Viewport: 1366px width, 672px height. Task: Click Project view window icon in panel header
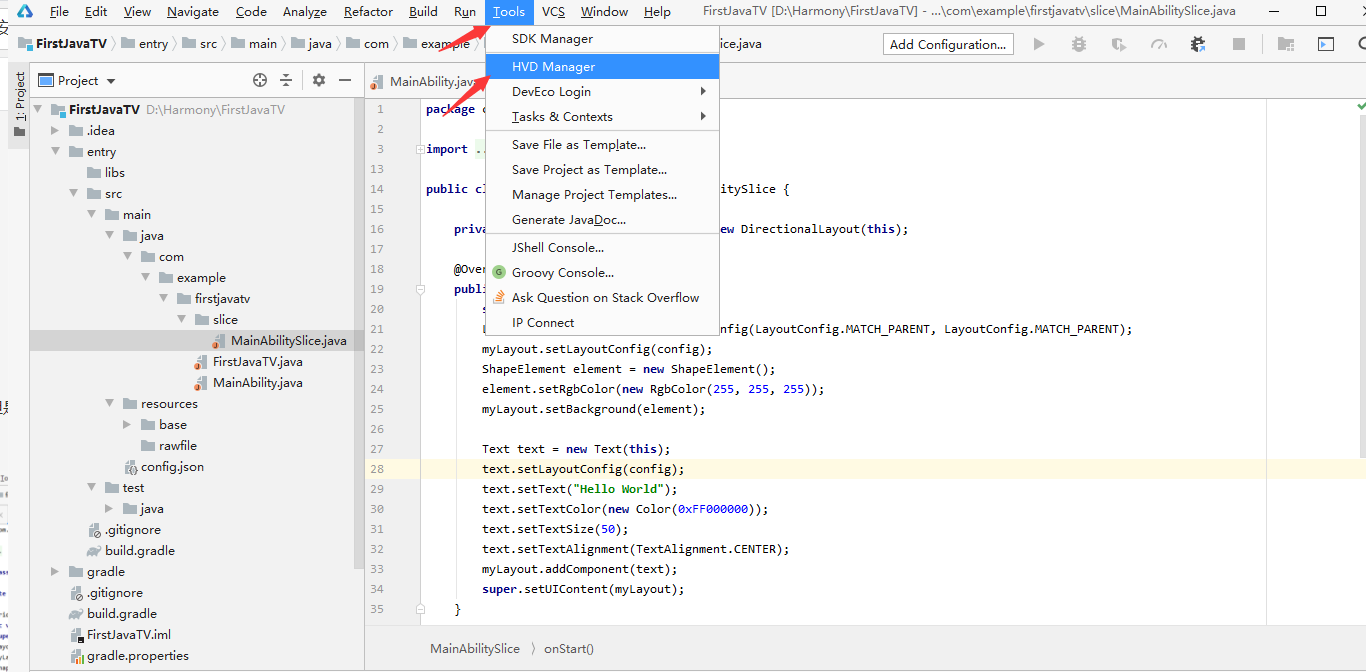coord(45,80)
